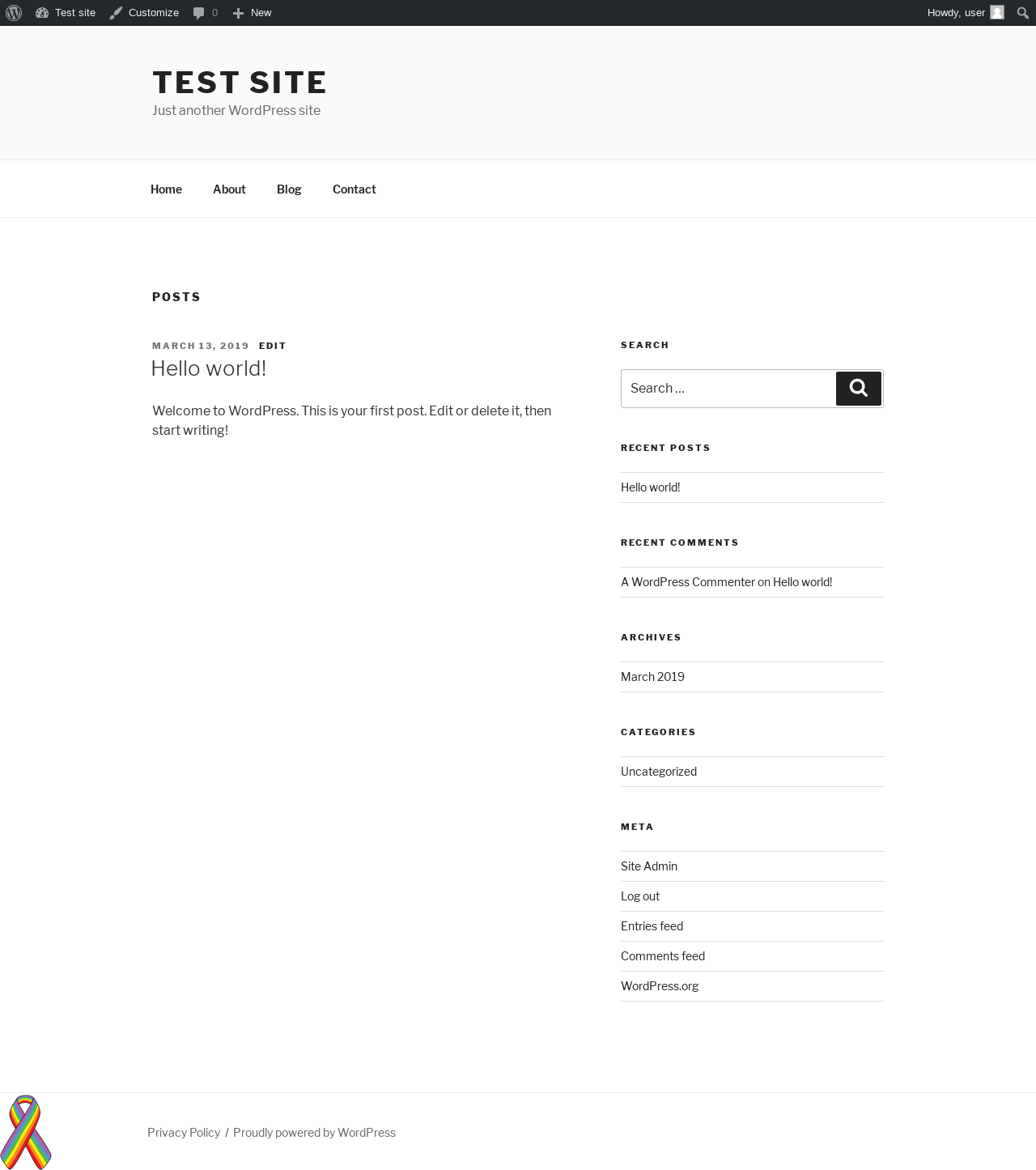Open the Privacy Policy footer link
This screenshot has height=1170, width=1036.
point(184,1133)
